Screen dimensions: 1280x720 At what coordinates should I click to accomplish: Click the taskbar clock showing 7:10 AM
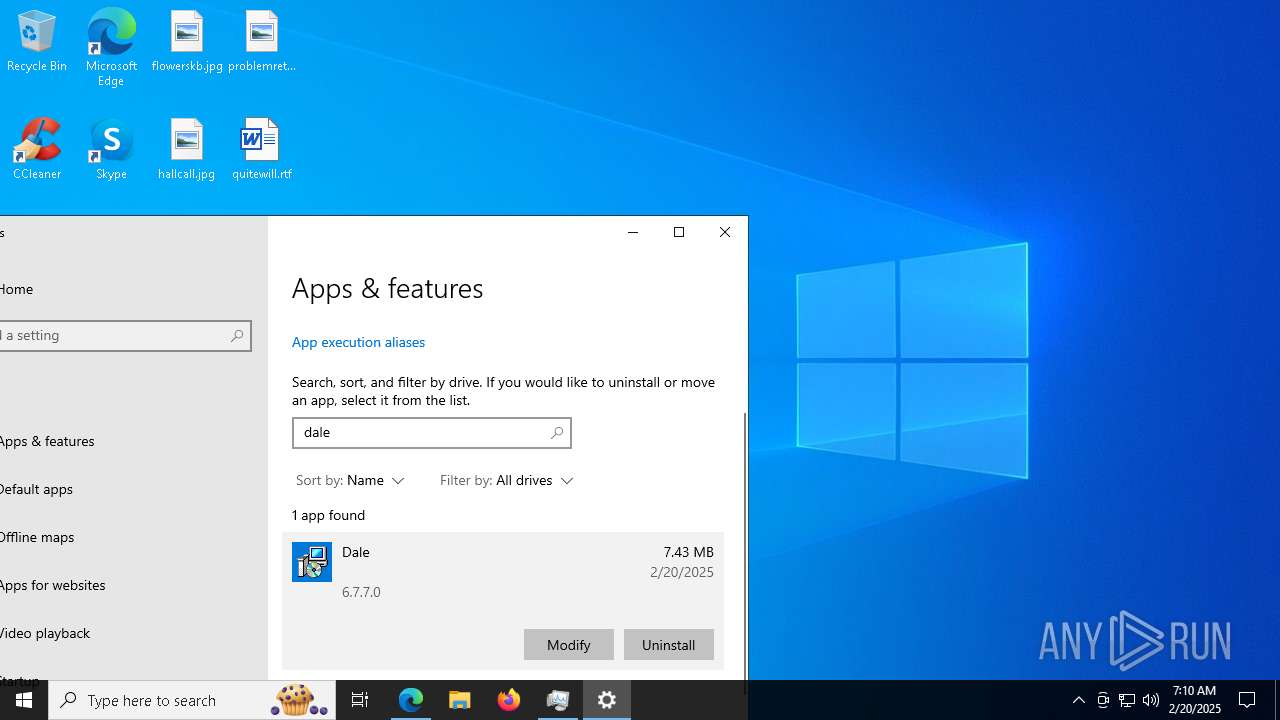pos(1194,700)
